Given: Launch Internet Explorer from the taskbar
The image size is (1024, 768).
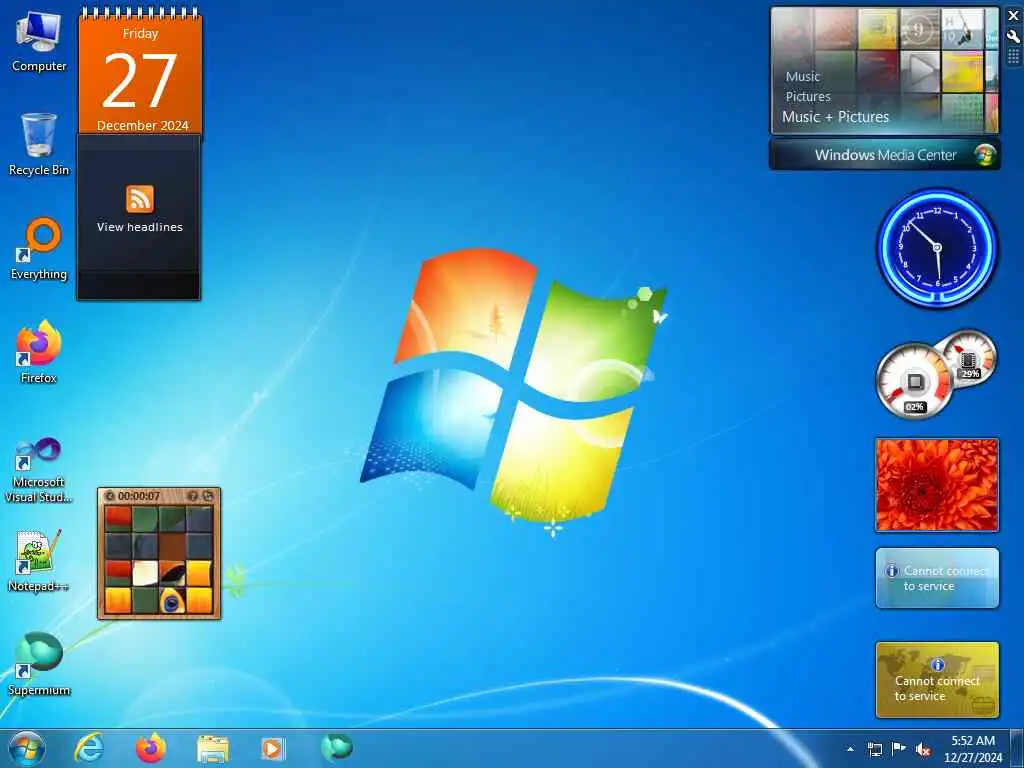Looking at the screenshot, I should pyautogui.click(x=89, y=748).
